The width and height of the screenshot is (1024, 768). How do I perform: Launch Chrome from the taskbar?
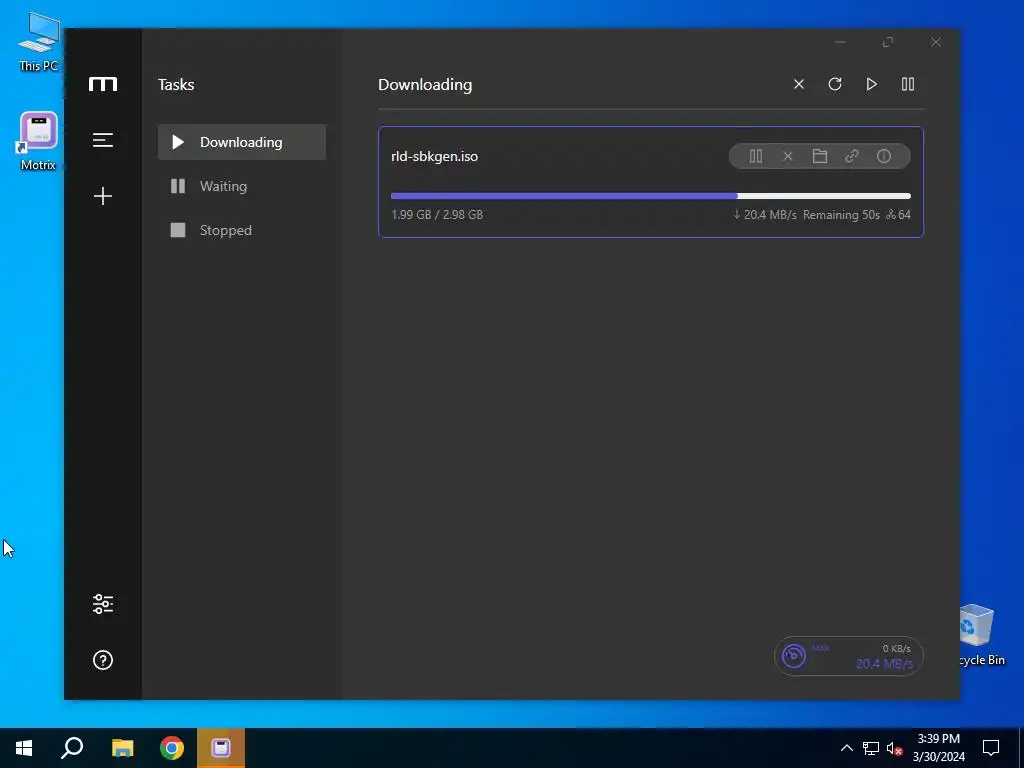pyautogui.click(x=172, y=748)
